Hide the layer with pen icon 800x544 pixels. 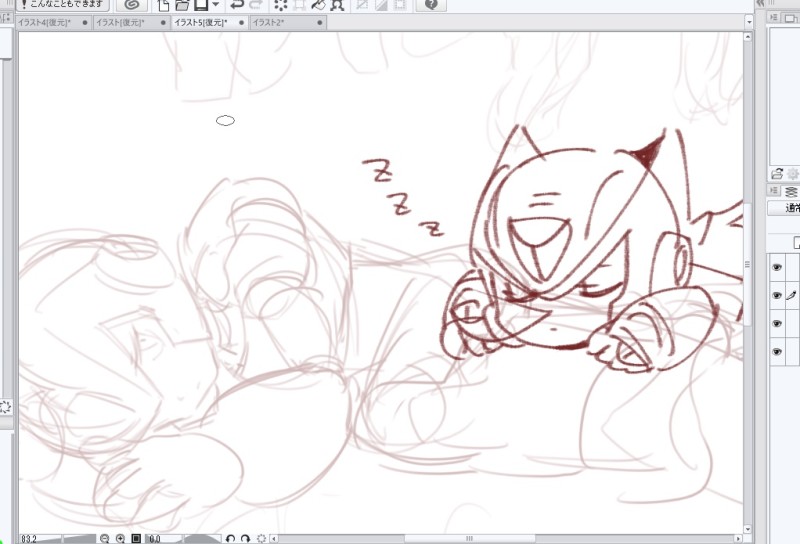pyautogui.click(x=777, y=295)
